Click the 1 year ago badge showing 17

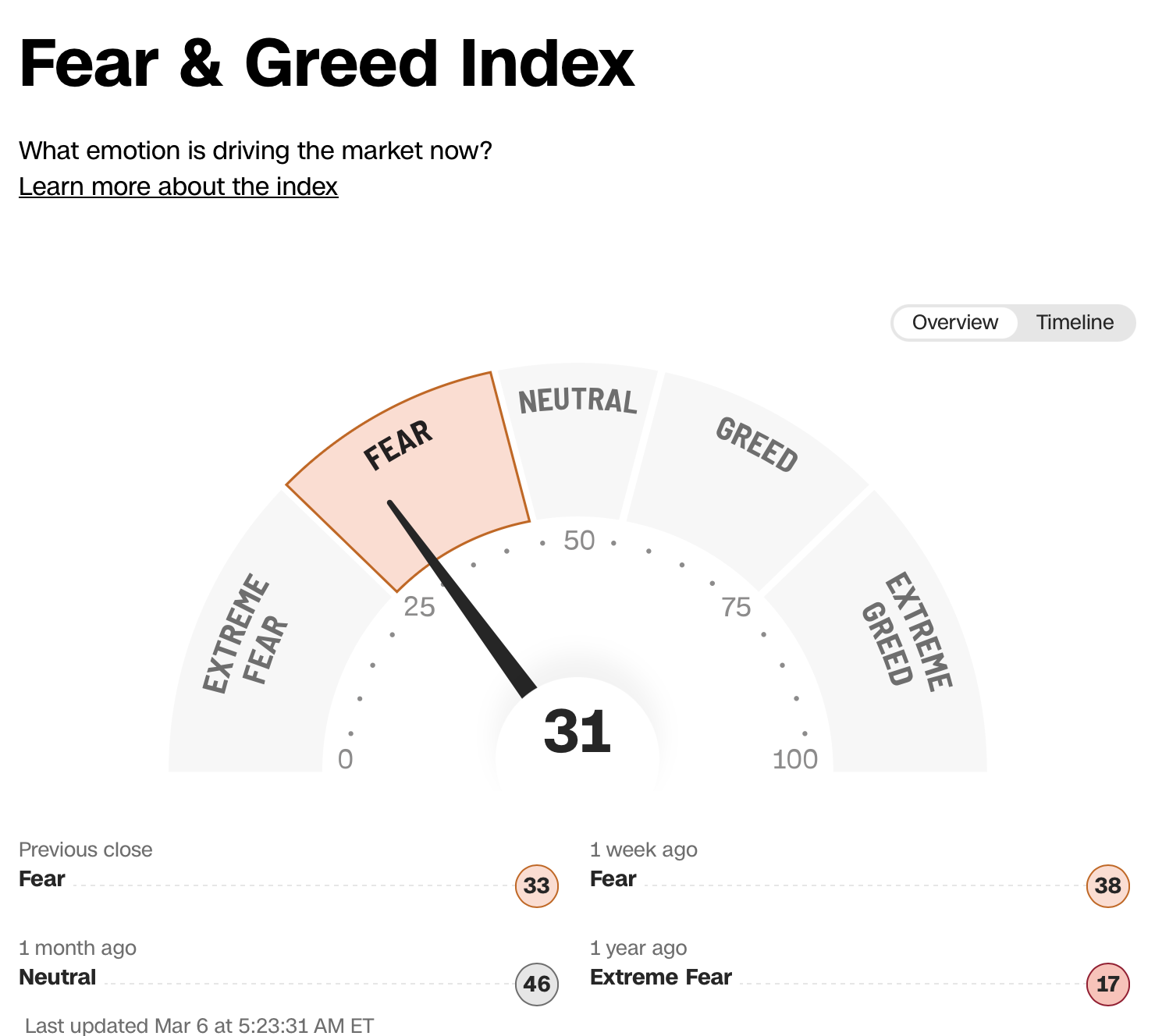[x=1107, y=984]
